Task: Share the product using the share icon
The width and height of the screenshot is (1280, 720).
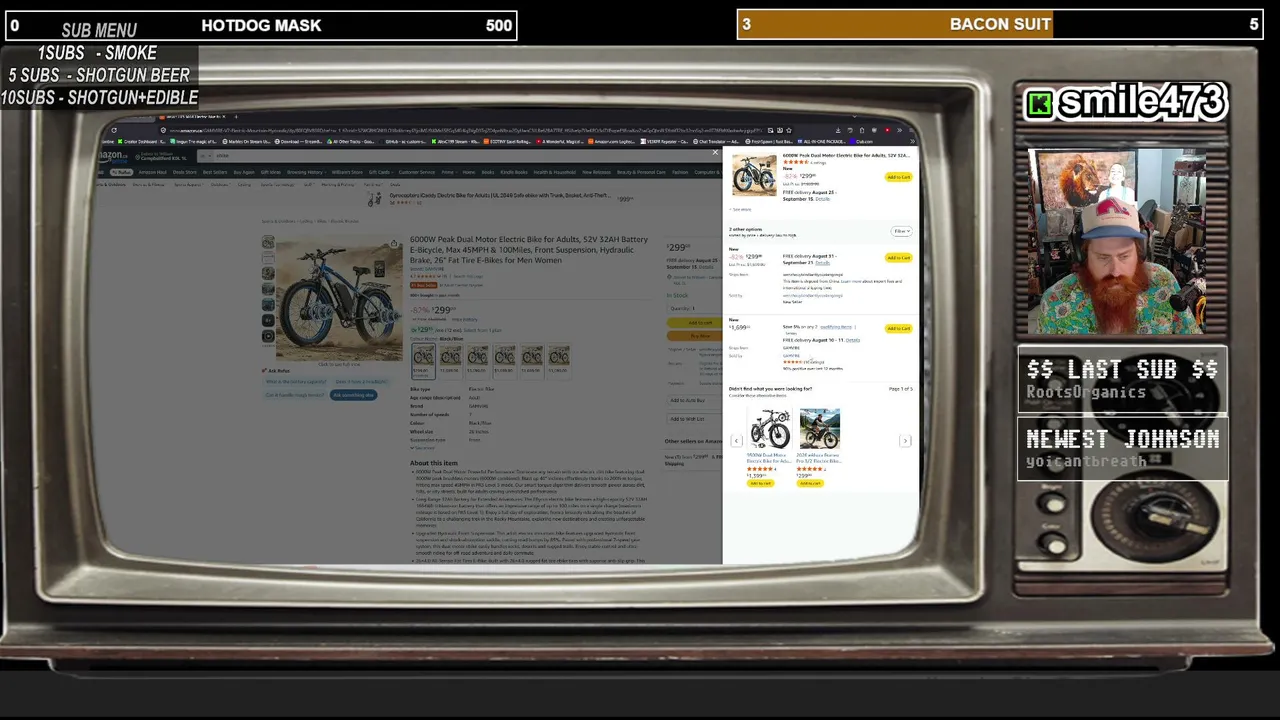Action: 394,243
